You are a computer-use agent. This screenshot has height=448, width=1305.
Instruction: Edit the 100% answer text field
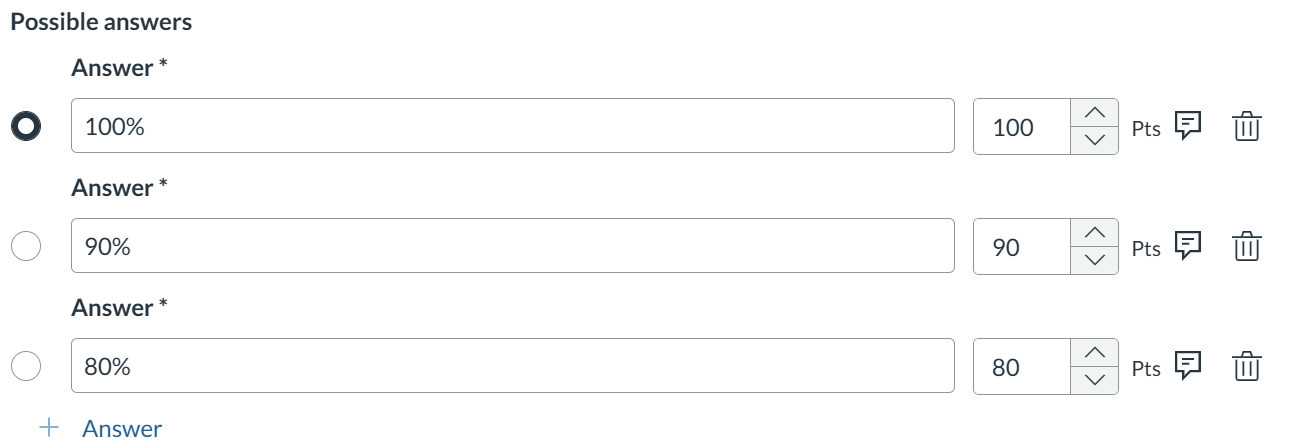pyautogui.click(x=512, y=126)
